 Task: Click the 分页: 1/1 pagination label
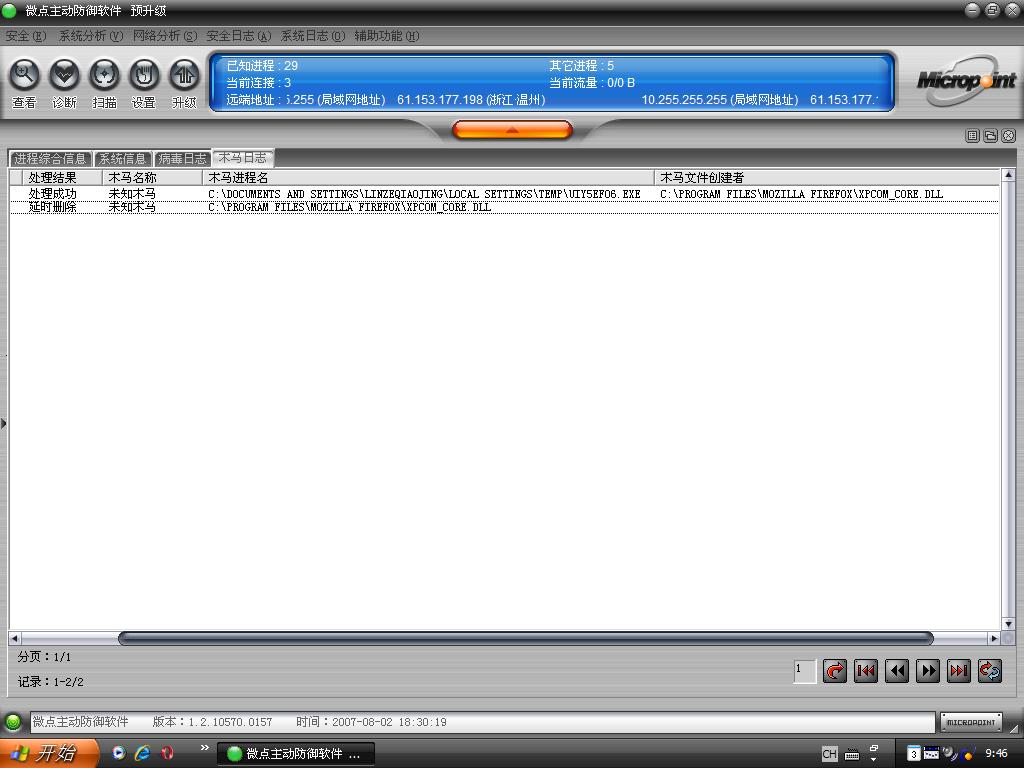[44, 657]
